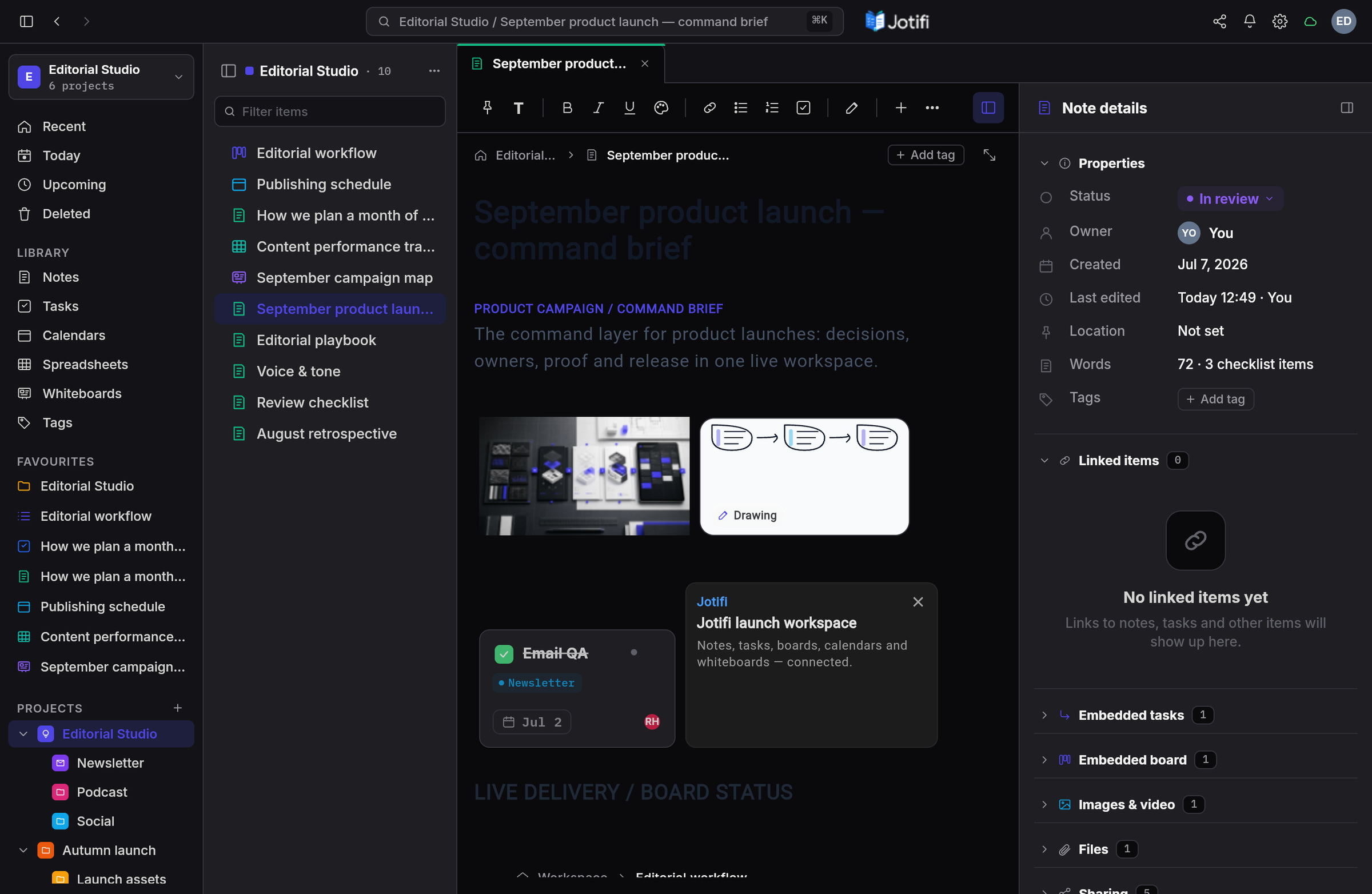The height and width of the screenshot is (894, 1372).
Task: Open the Review checklist note
Action: coord(329,402)
